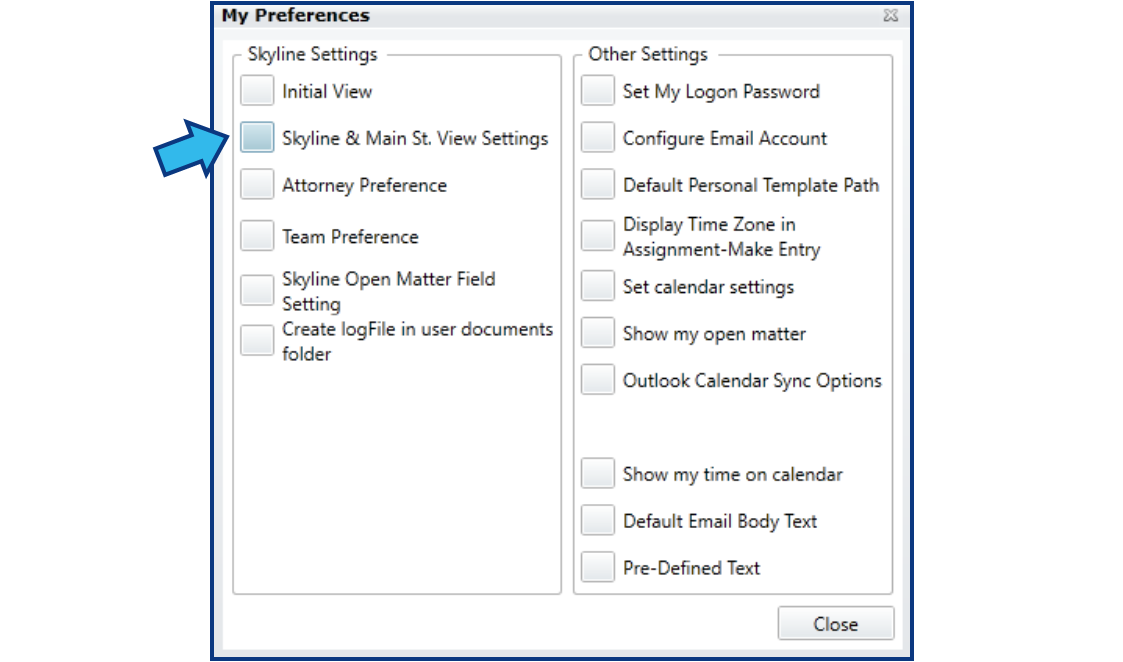The height and width of the screenshot is (662, 1123).
Task: Open Attorney Preference square button
Action: click(x=257, y=184)
